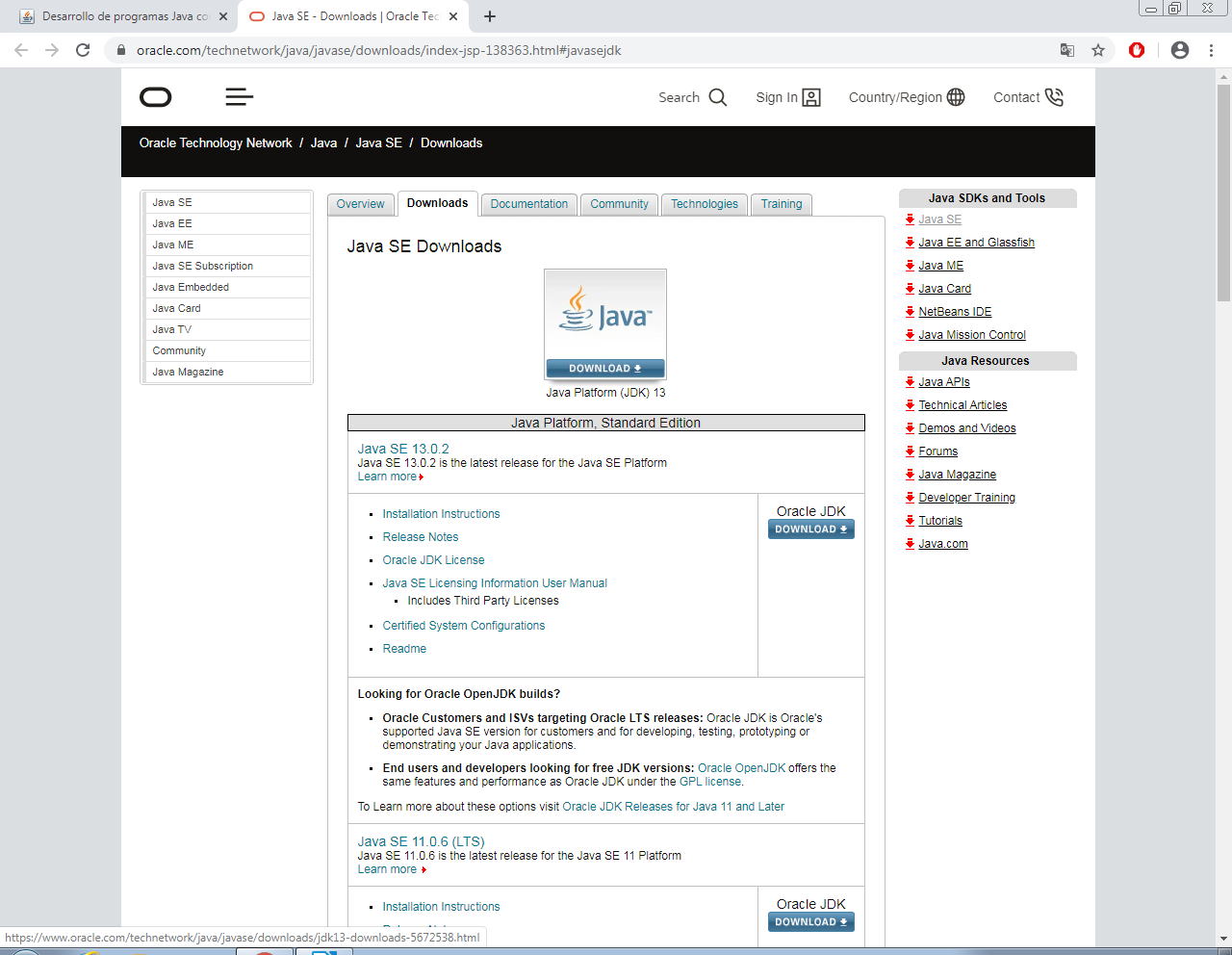Open Installation Instructions for Java SE 13.0.2

[x=441, y=514]
